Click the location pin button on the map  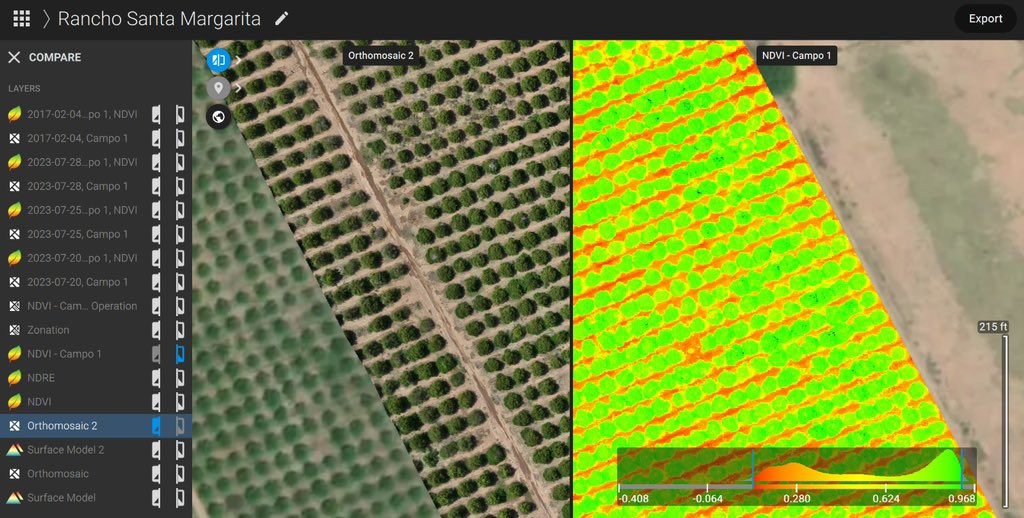(218, 88)
